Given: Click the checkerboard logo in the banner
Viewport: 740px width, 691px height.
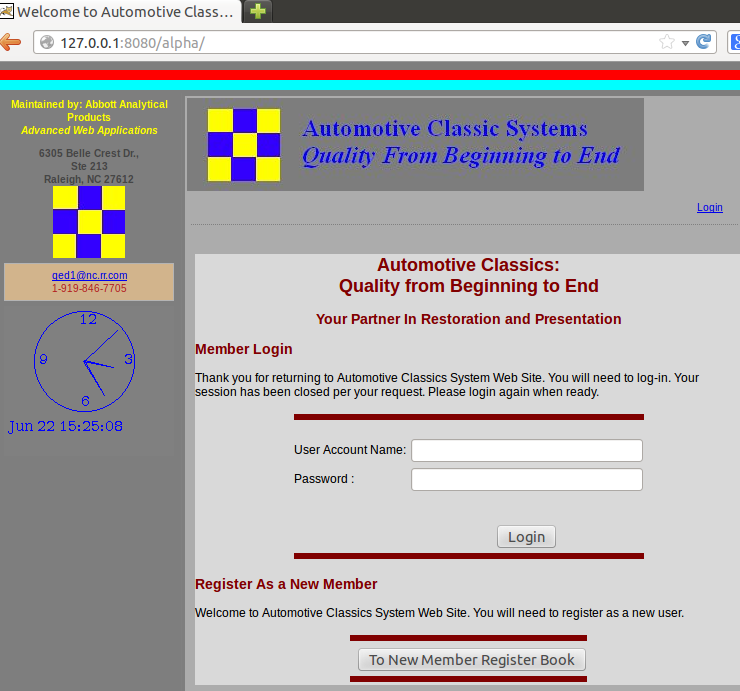Looking at the screenshot, I should (x=244, y=145).
